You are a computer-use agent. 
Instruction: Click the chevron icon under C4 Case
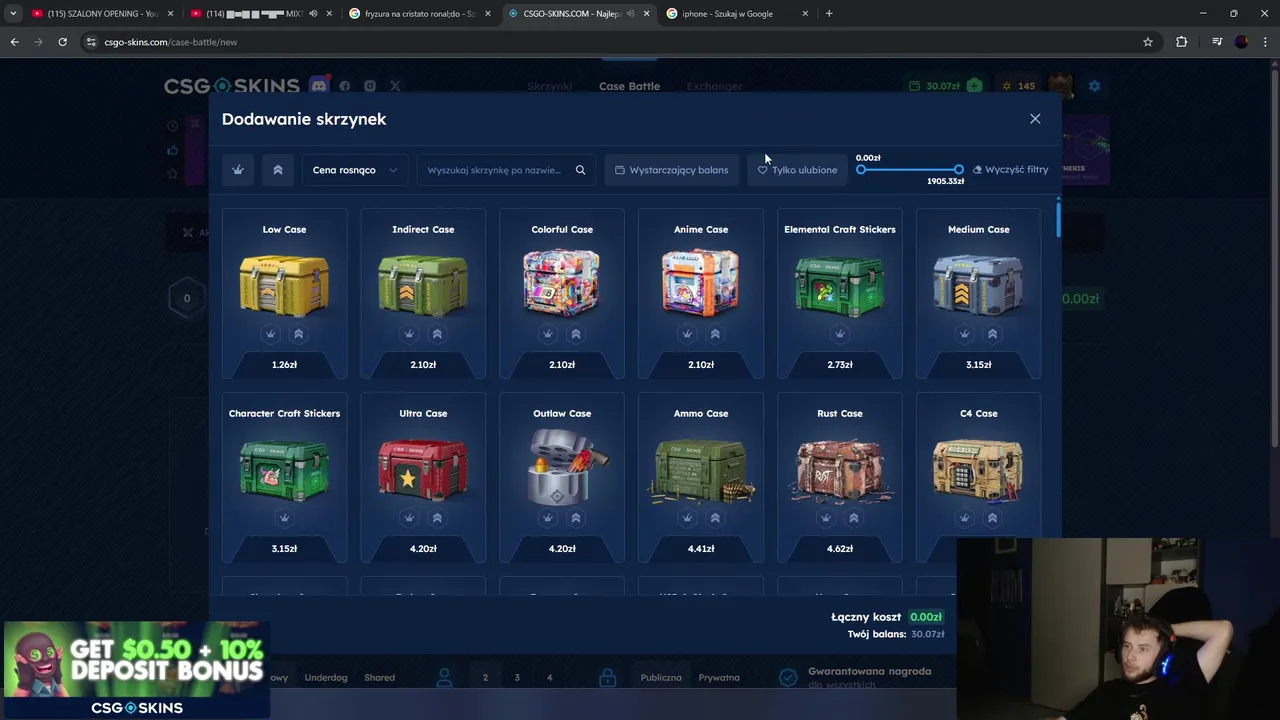tap(993, 518)
